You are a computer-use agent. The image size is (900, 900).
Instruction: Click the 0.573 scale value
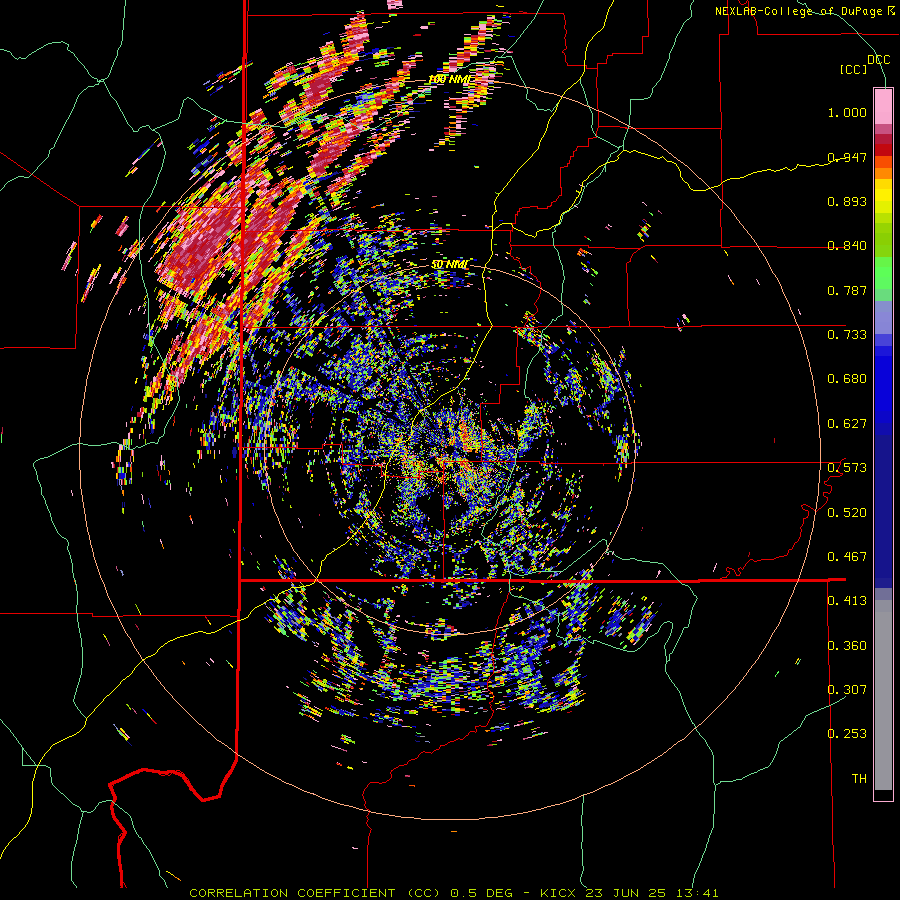(847, 468)
